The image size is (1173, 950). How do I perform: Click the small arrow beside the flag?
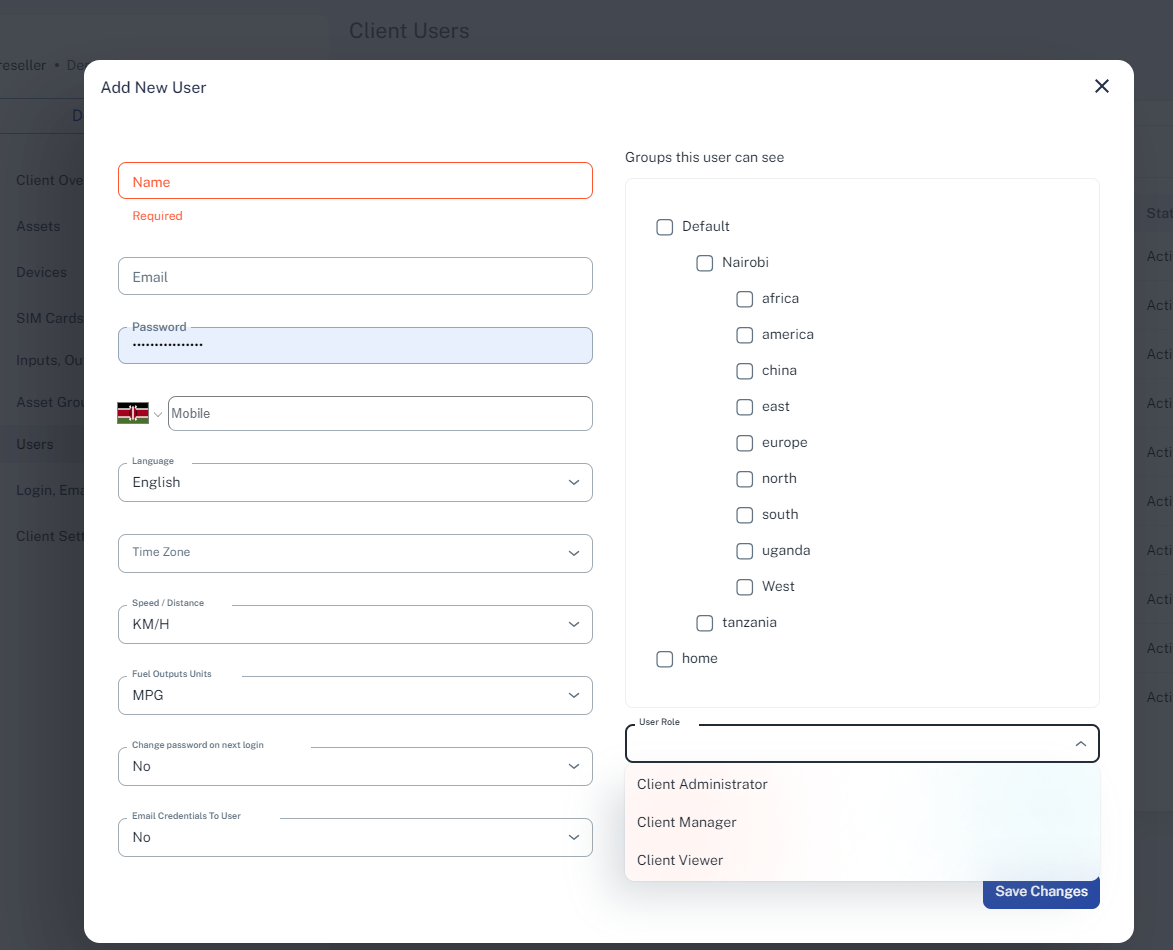click(x=158, y=414)
